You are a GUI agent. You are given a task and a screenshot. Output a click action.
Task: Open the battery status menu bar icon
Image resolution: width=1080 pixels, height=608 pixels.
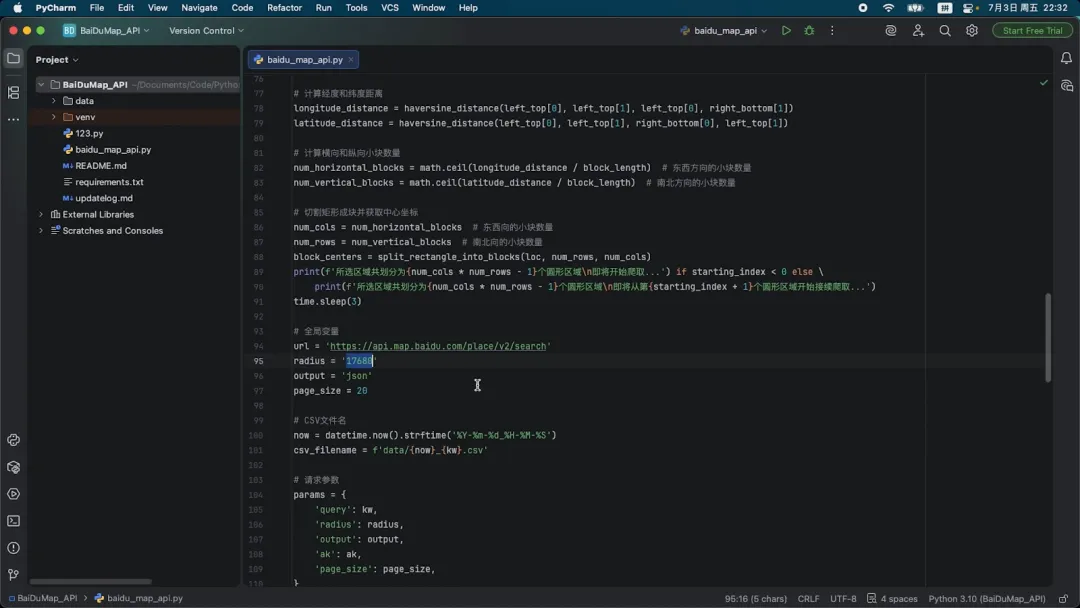coord(915,8)
